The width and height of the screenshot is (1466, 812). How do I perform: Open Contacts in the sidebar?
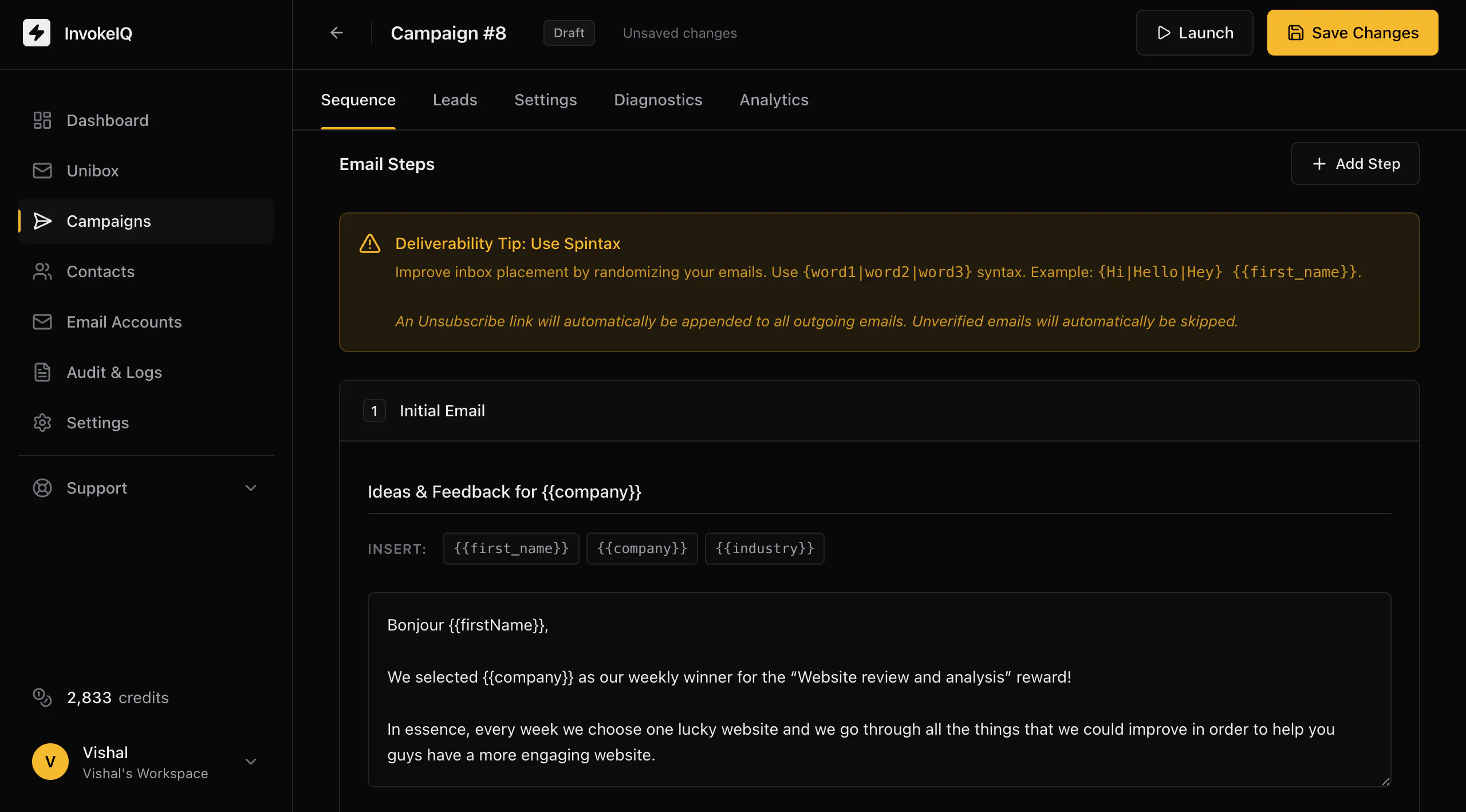click(146, 271)
